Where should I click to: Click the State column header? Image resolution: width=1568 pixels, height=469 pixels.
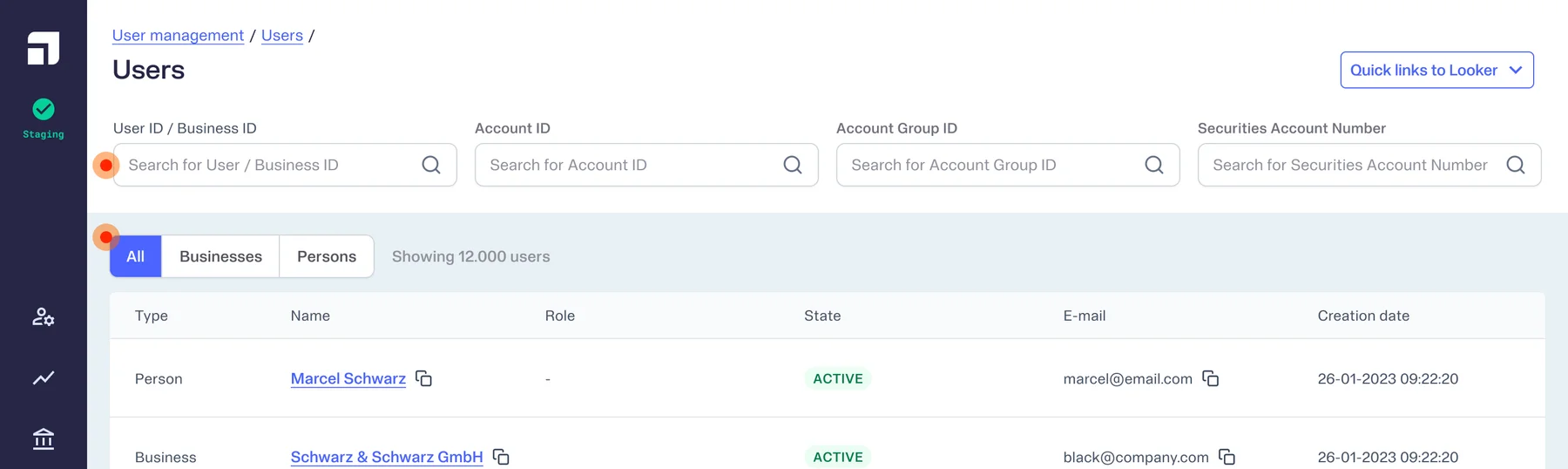click(x=822, y=316)
